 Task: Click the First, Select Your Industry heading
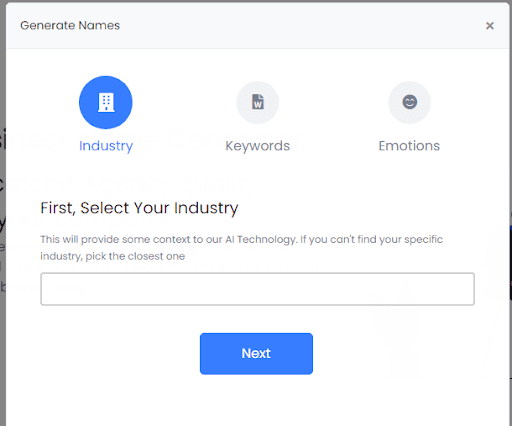coord(139,208)
